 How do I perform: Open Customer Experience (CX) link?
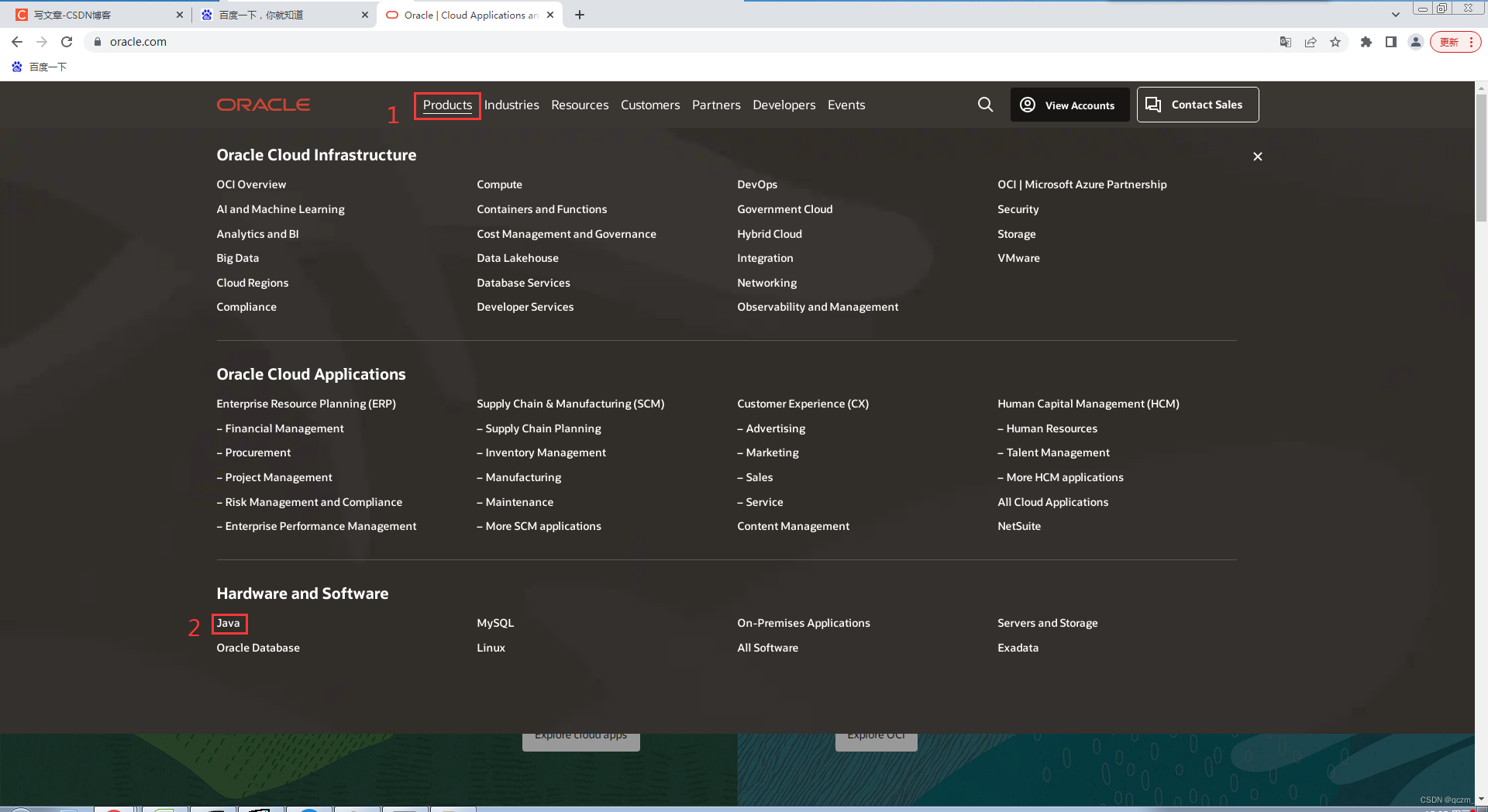click(803, 404)
